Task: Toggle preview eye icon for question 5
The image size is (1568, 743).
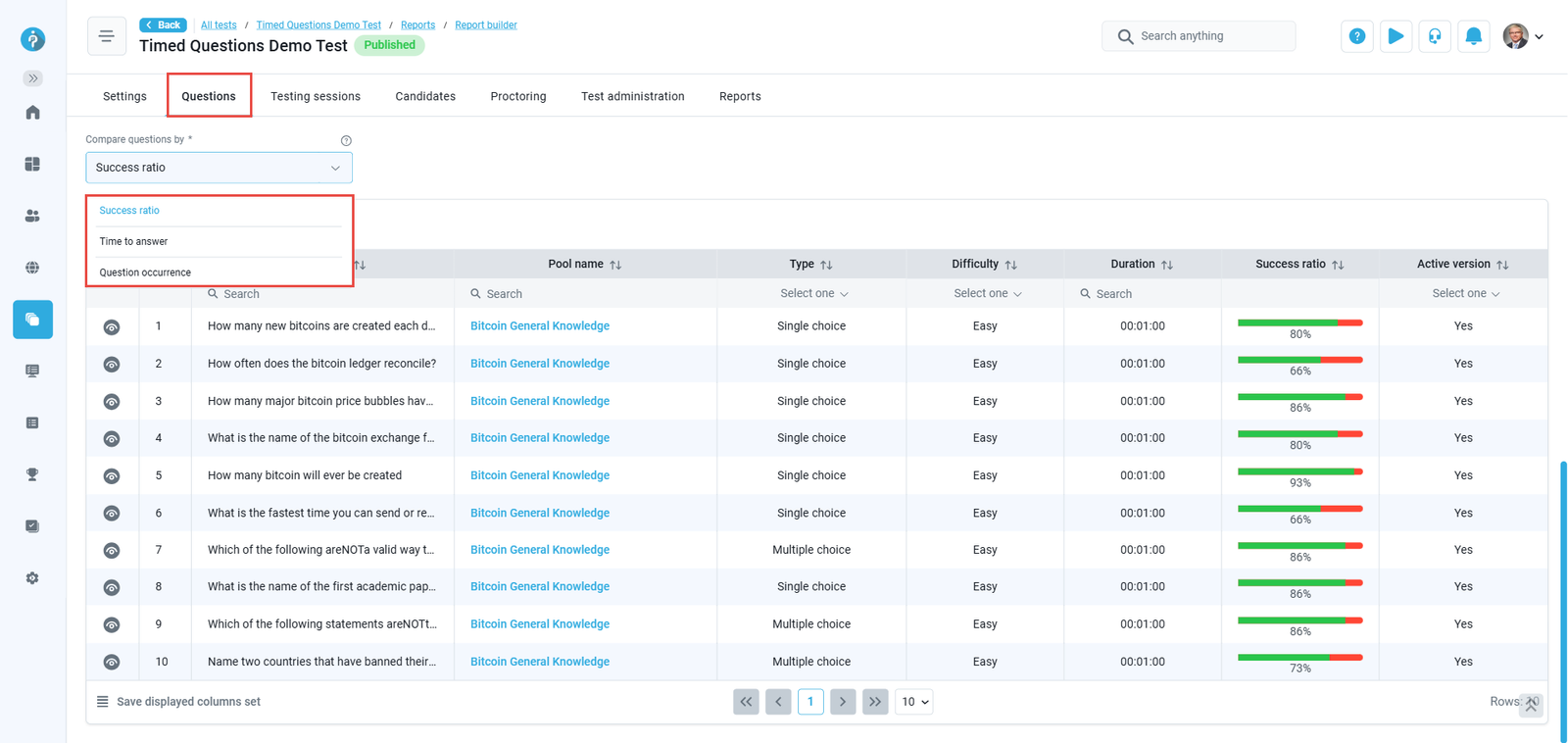Action: pyautogui.click(x=112, y=476)
